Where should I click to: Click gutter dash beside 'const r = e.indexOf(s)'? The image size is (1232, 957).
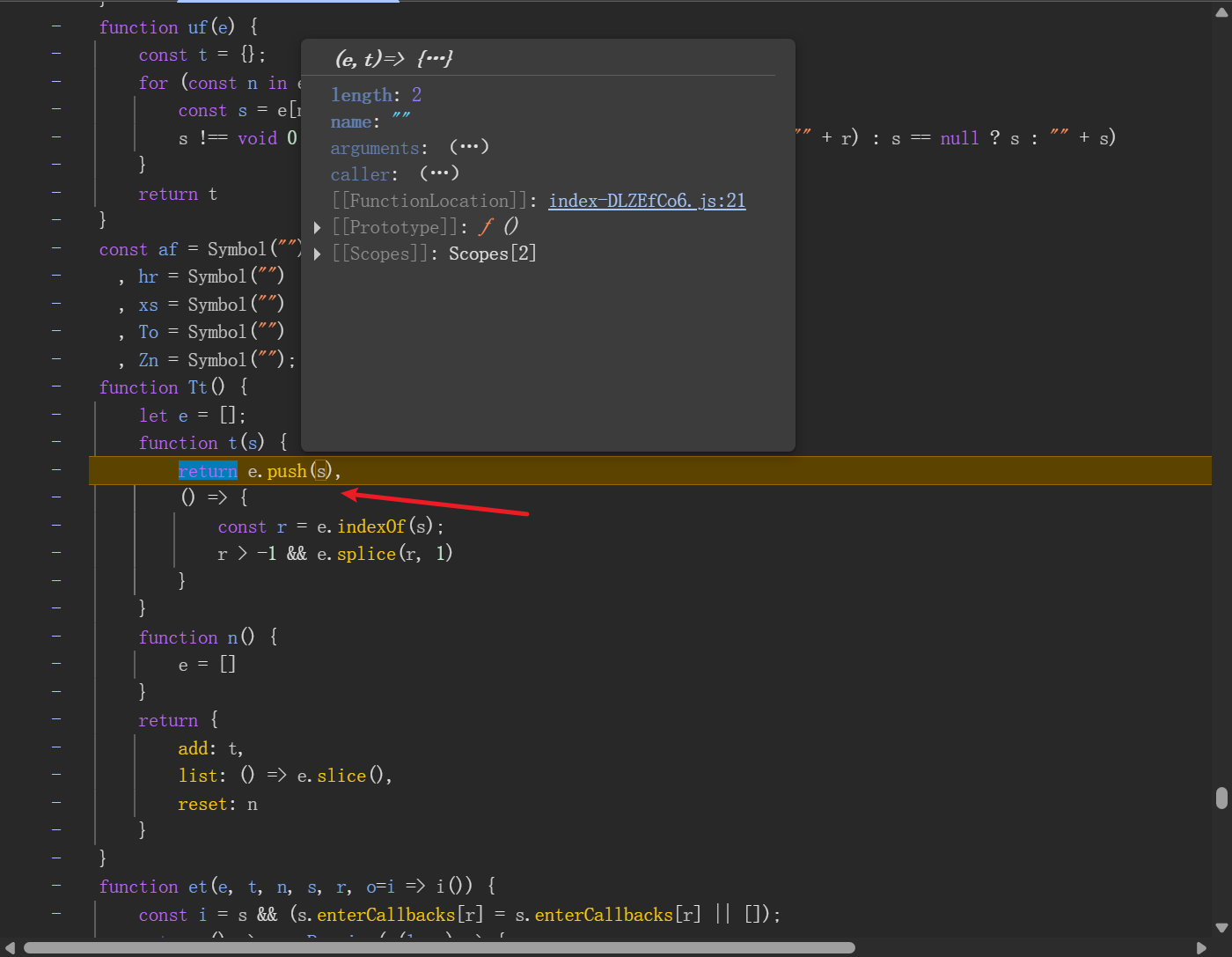(56, 526)
